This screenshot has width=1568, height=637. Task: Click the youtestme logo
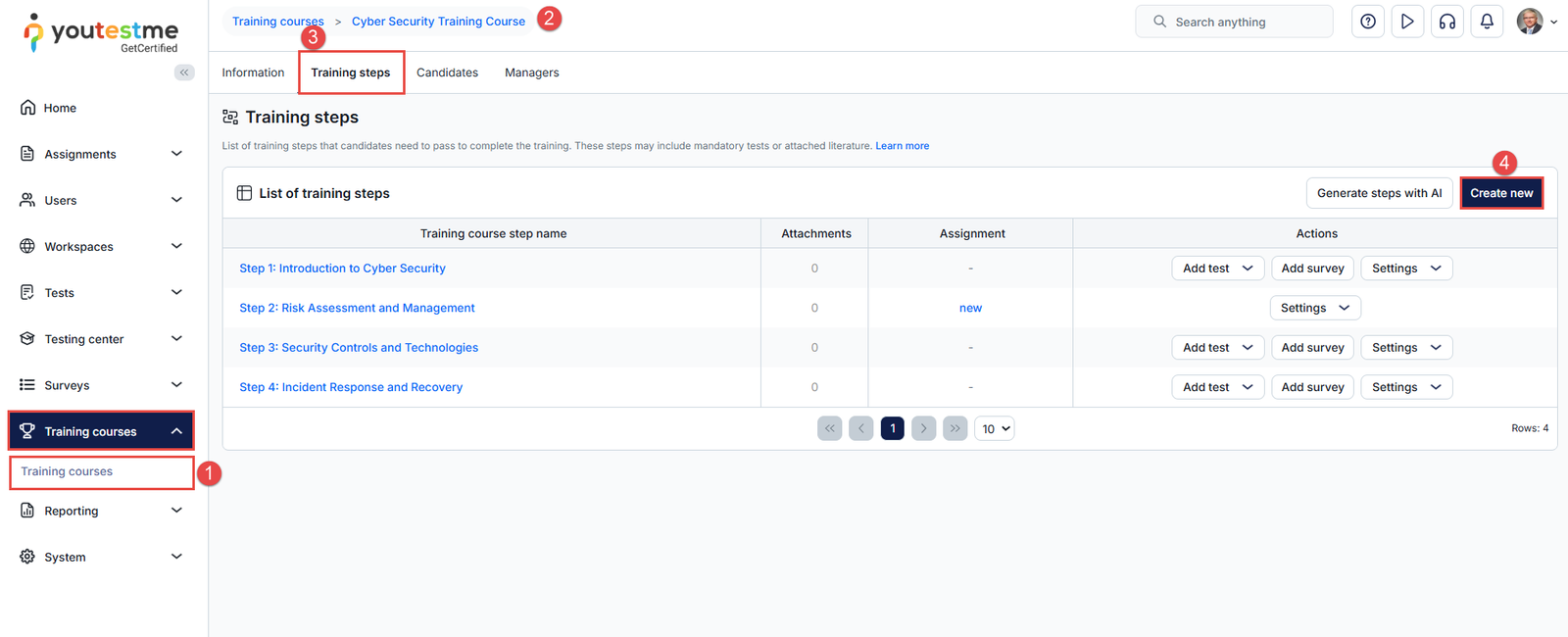(101, 32)
